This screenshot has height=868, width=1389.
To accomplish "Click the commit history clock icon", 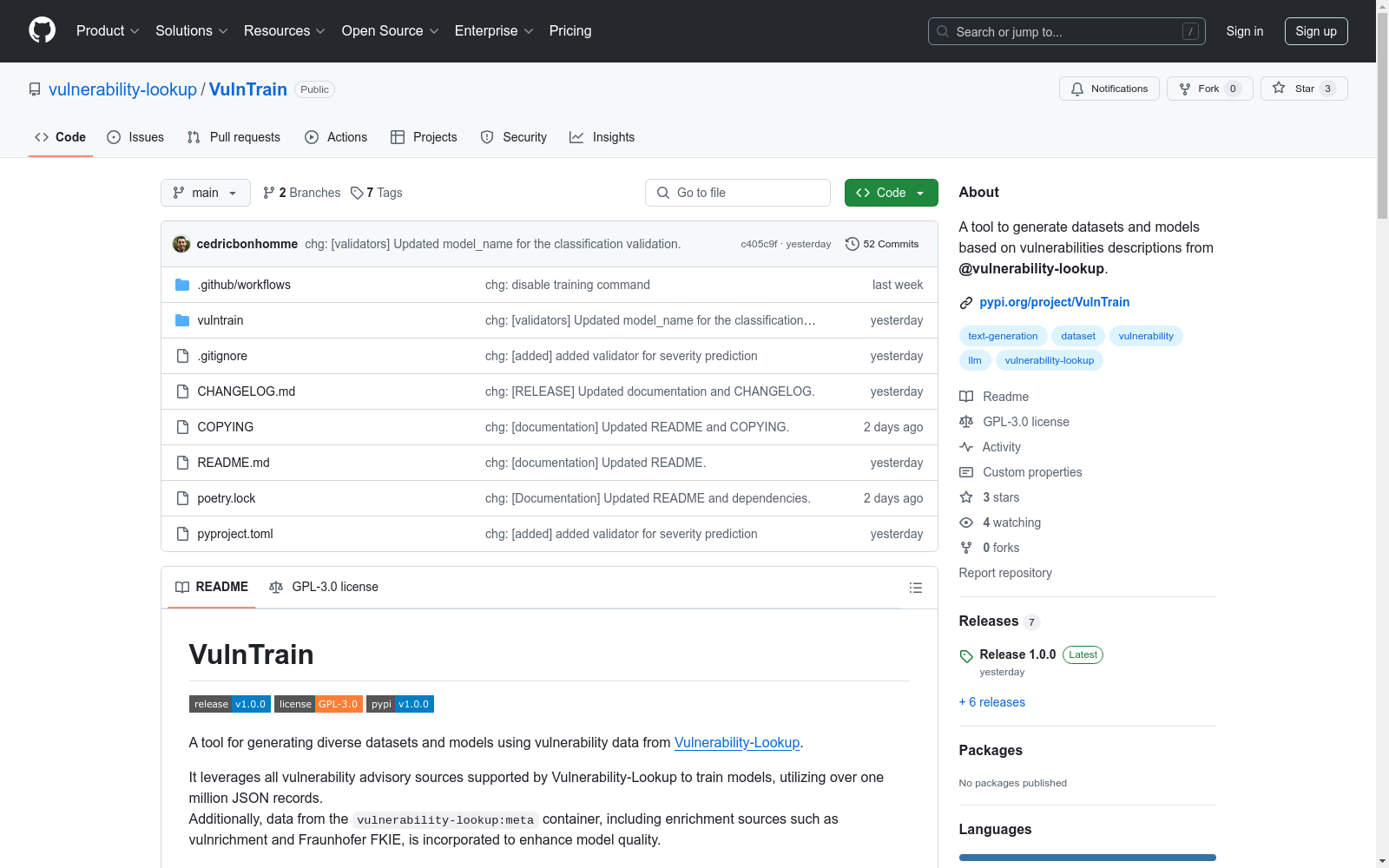I will (852, 244).
